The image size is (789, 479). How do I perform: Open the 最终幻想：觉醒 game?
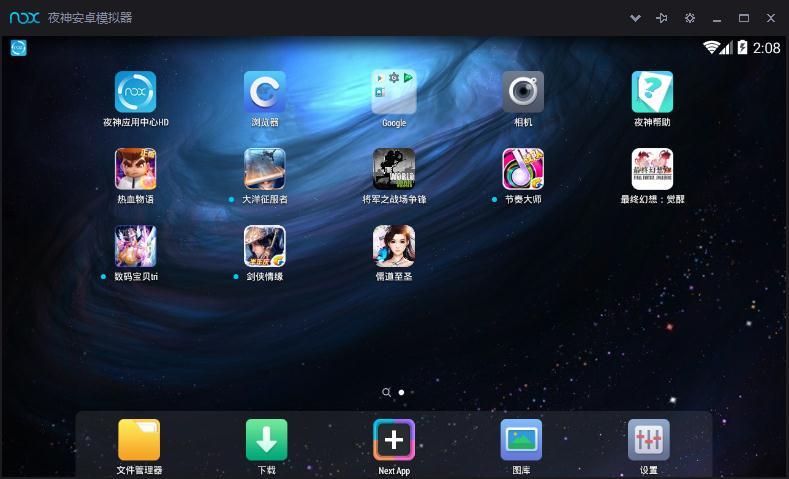(x=652, y=169)
